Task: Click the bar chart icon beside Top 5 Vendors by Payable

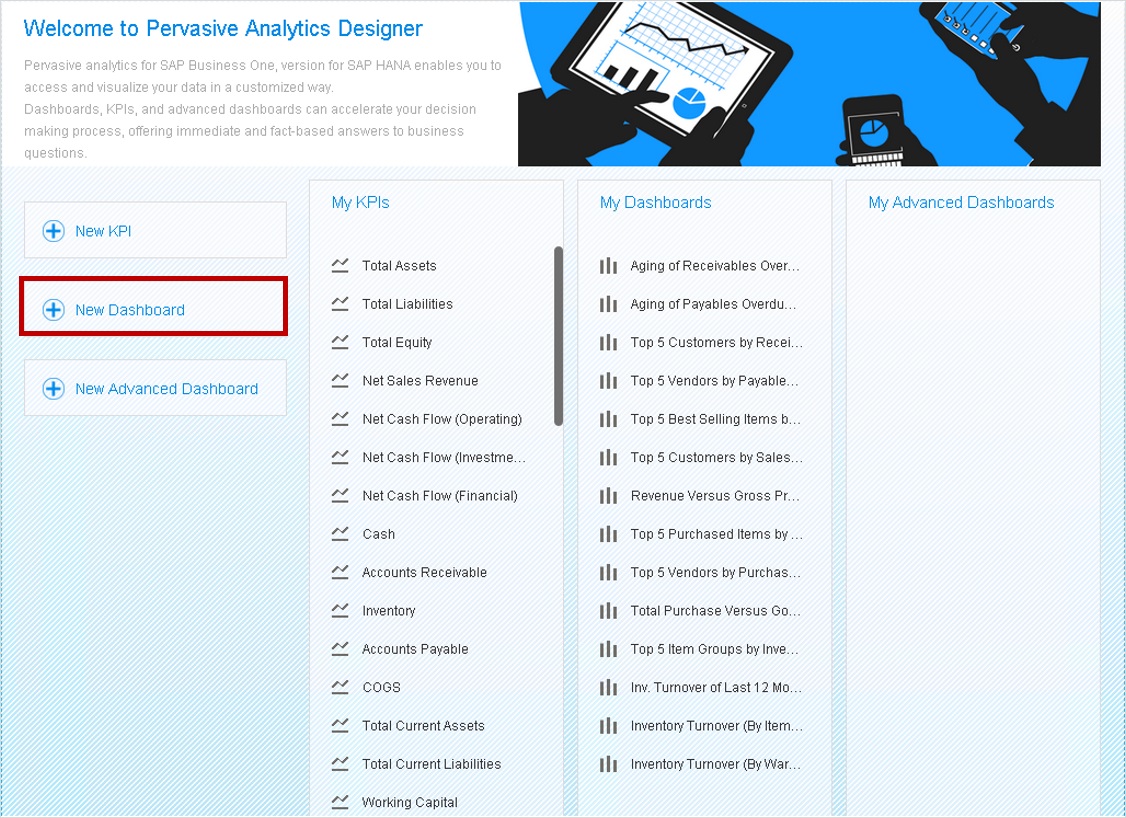Action: coord(608,381)
